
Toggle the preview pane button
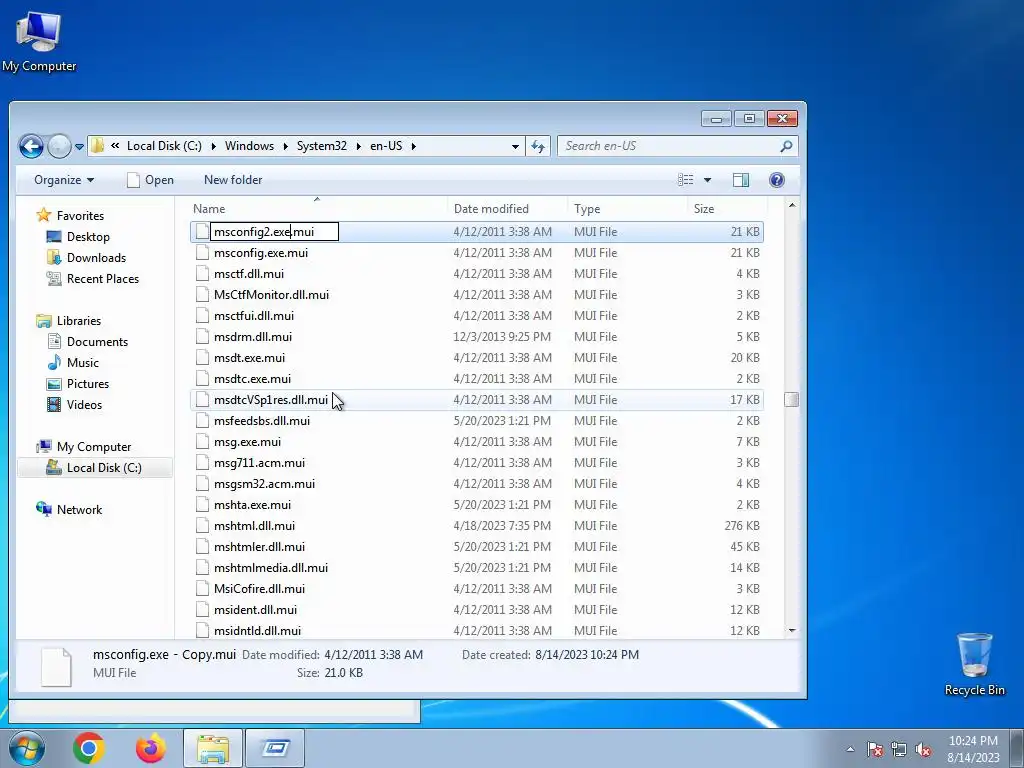tap(741, 180)
